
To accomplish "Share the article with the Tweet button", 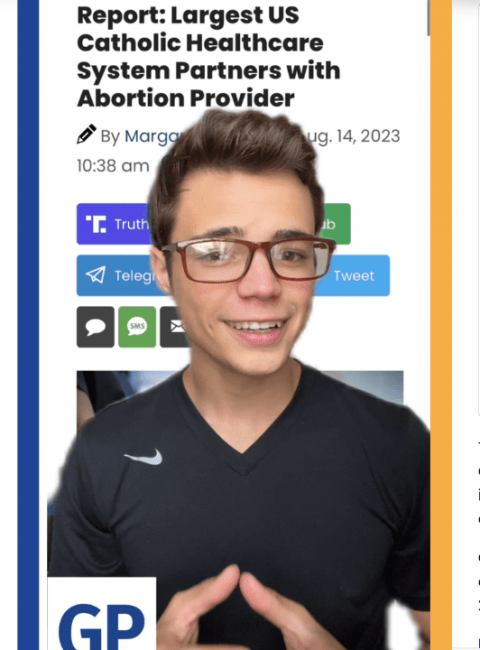I will 352,276.
